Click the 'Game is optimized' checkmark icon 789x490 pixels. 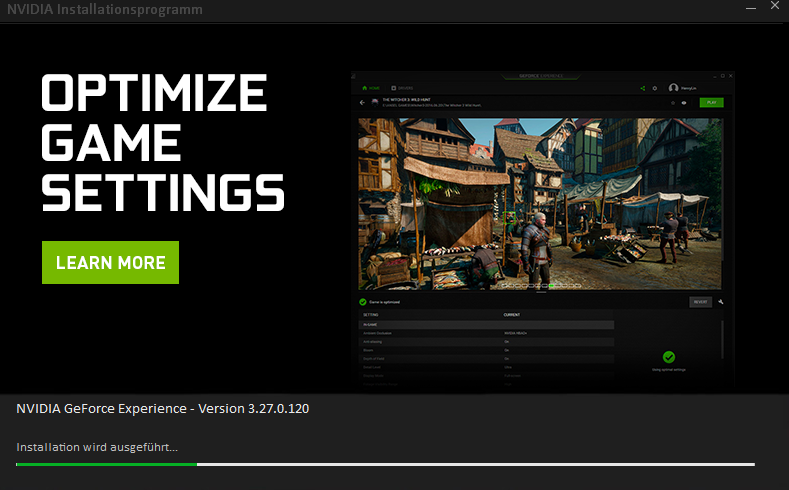coord(363,302)
